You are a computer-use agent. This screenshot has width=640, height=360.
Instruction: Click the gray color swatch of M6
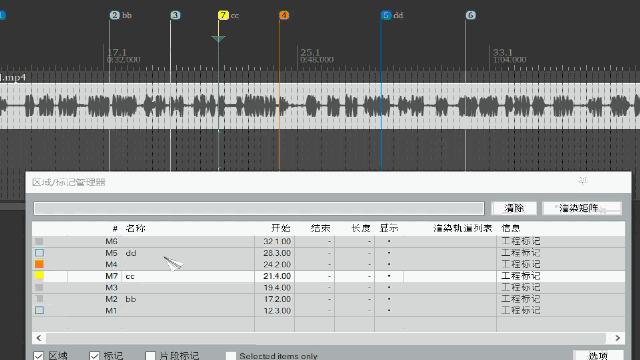39,241
